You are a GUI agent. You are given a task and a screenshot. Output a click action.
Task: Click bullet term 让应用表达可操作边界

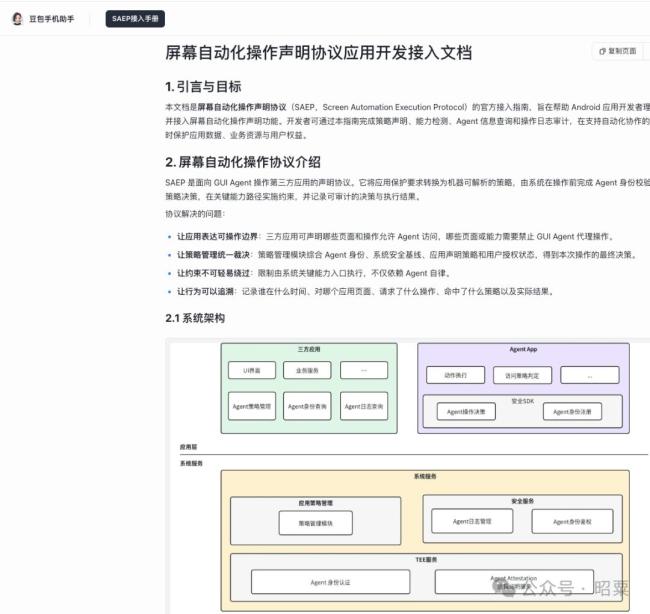coord(218,236)
